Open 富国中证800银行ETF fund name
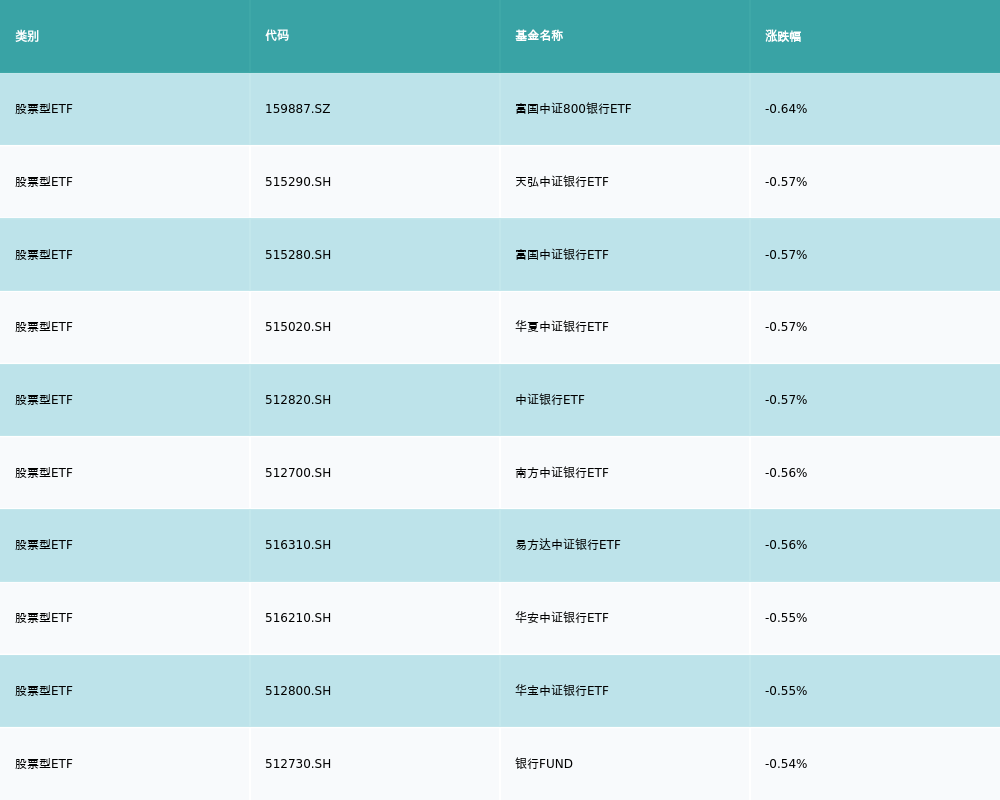The width and height of the screenshot is (1000, 800). coord(573,109)
